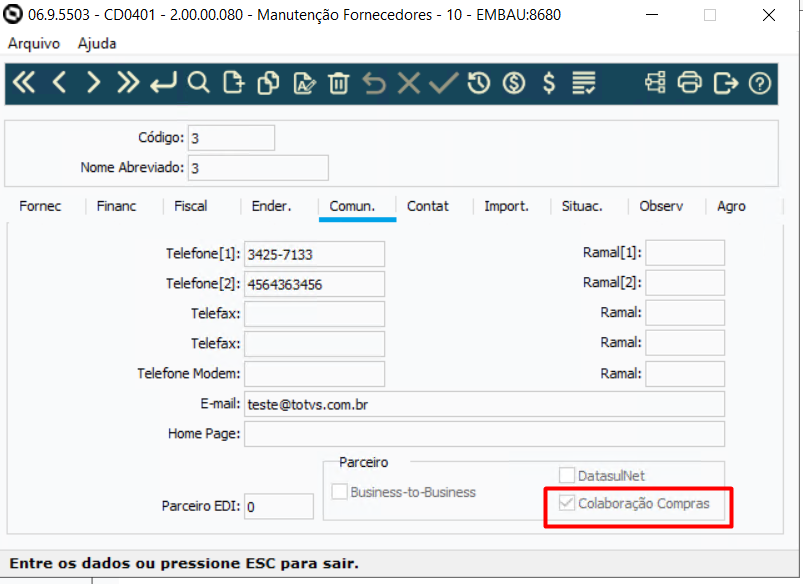Switch to the Contat tab
The image size is (803, 584).
tap(428, 206)
